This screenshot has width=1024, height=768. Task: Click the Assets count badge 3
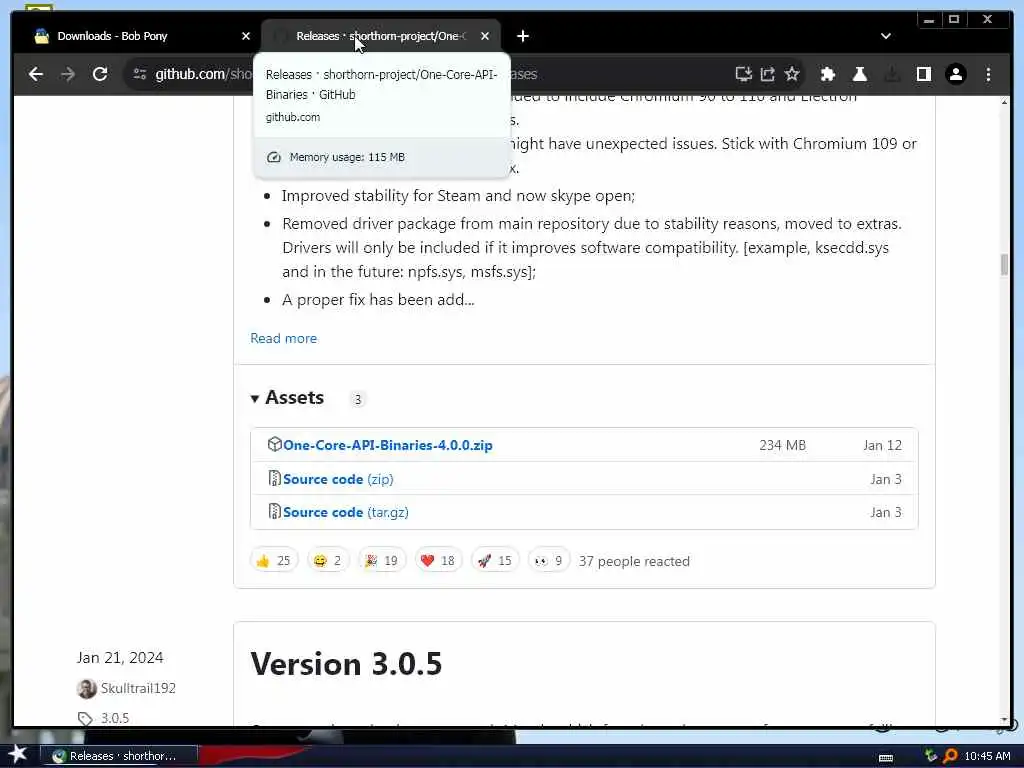(x=358, y=399)
